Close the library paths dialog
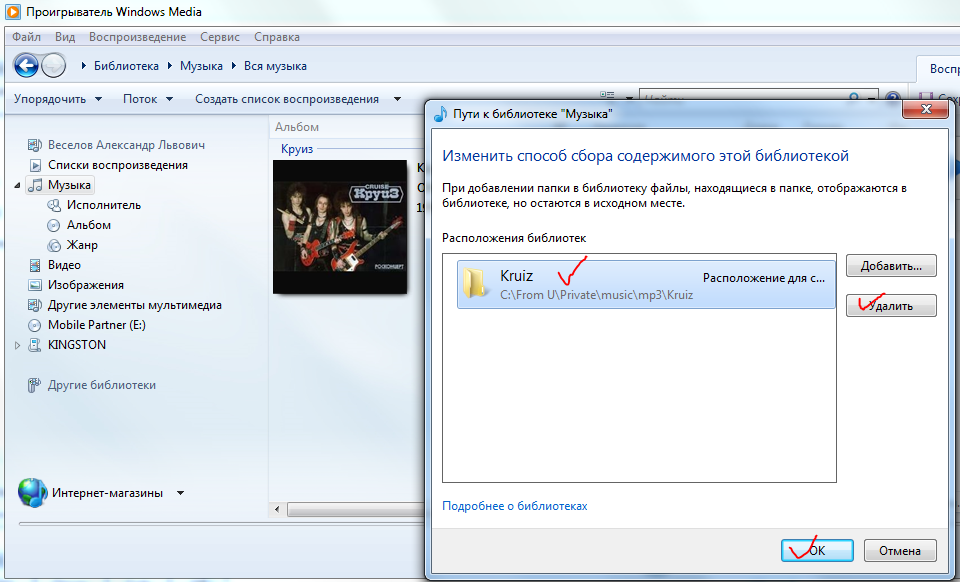The image size is (960, 582). pyautogui.click(x=925, y=110)
